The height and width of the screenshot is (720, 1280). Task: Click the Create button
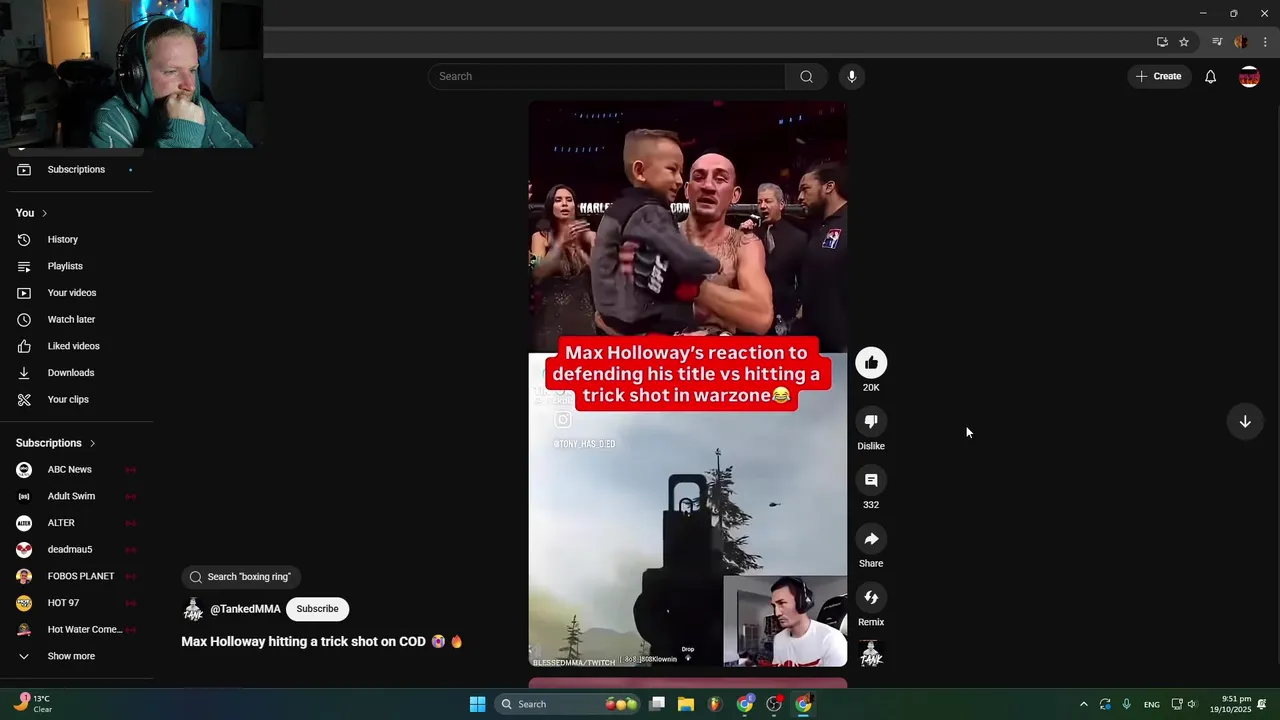[x=1159, y=76]
